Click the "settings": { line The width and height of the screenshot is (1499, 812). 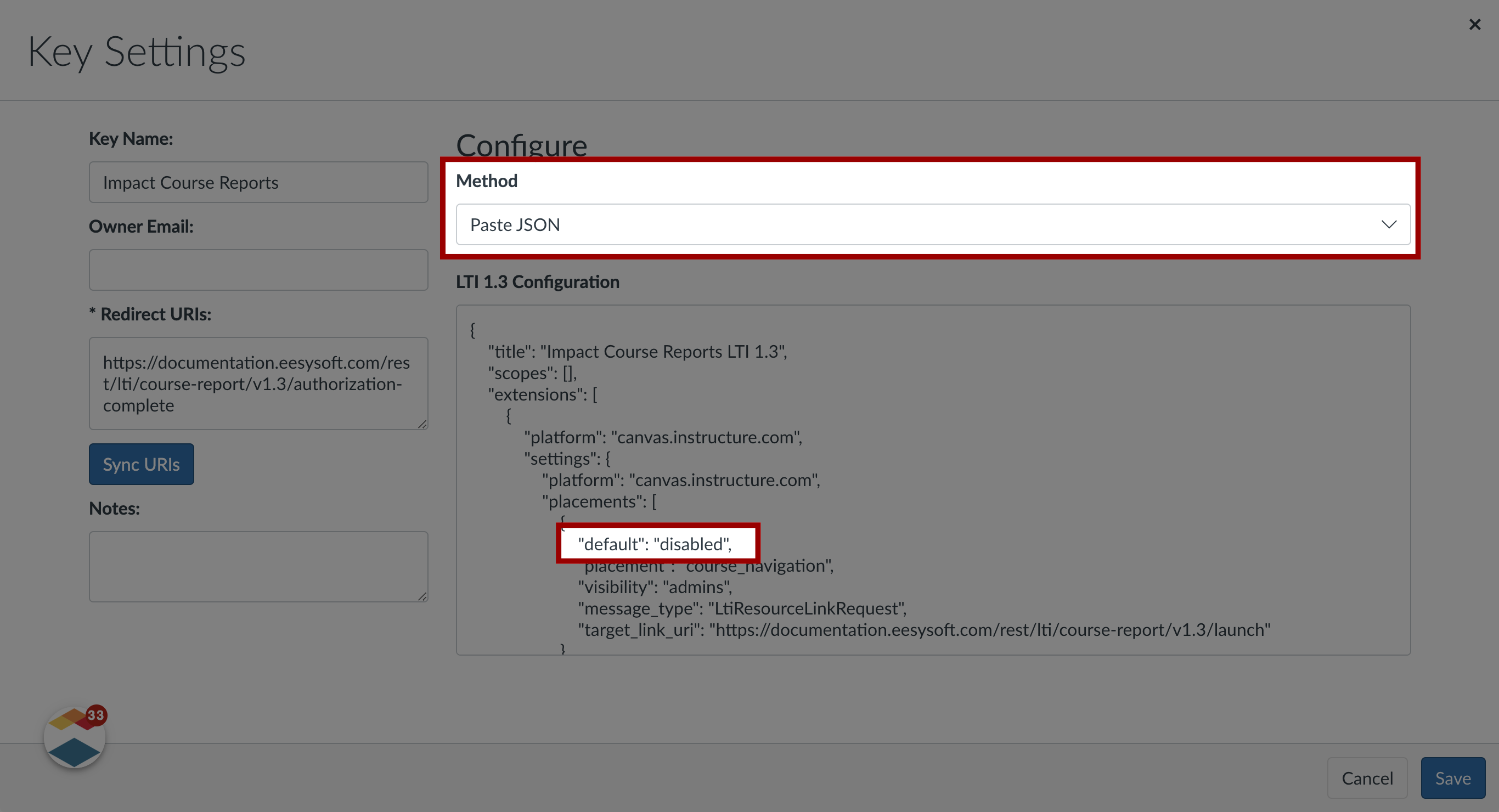point(567,458)
